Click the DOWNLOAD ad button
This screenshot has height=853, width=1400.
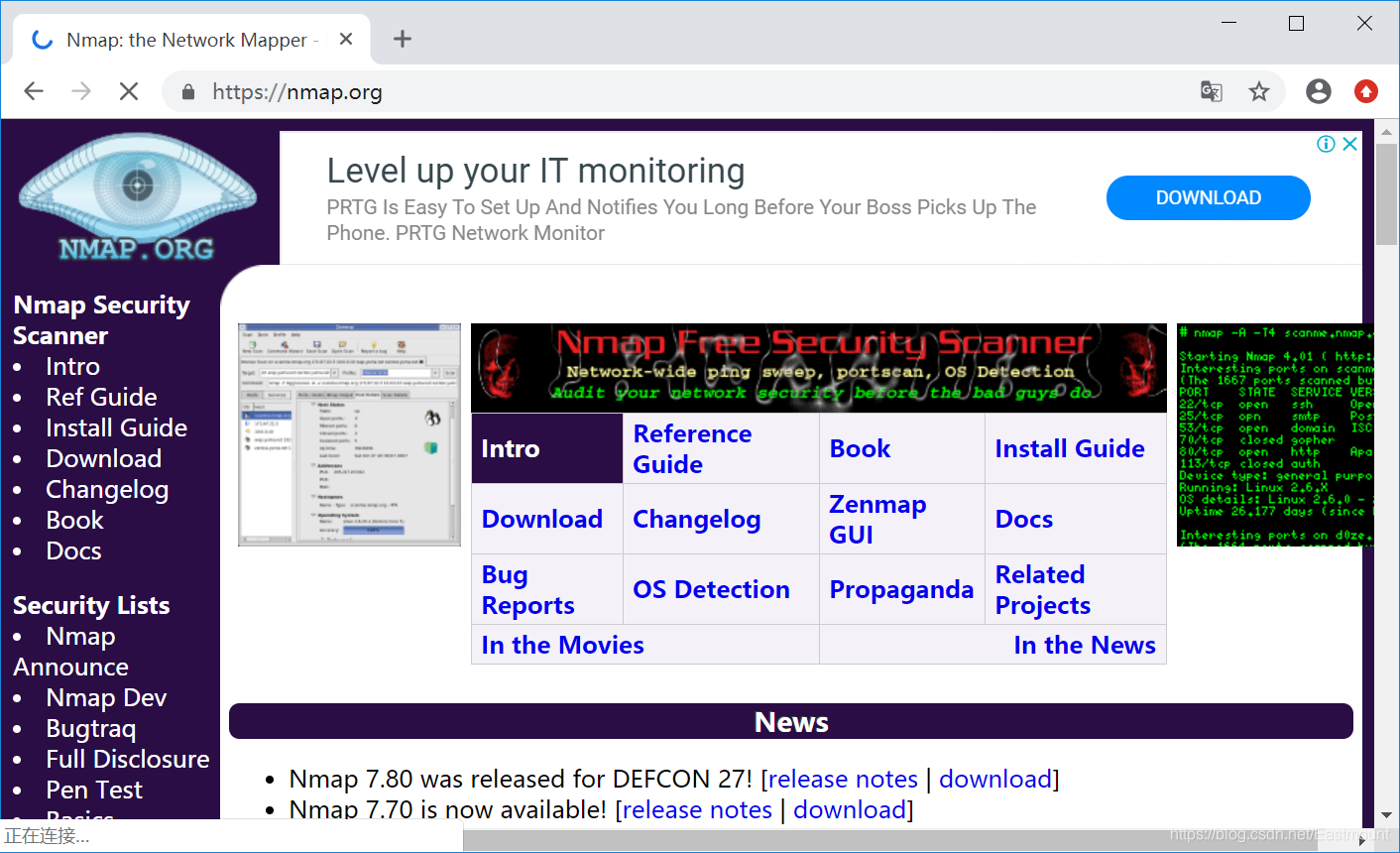[x=1208, y=197]
